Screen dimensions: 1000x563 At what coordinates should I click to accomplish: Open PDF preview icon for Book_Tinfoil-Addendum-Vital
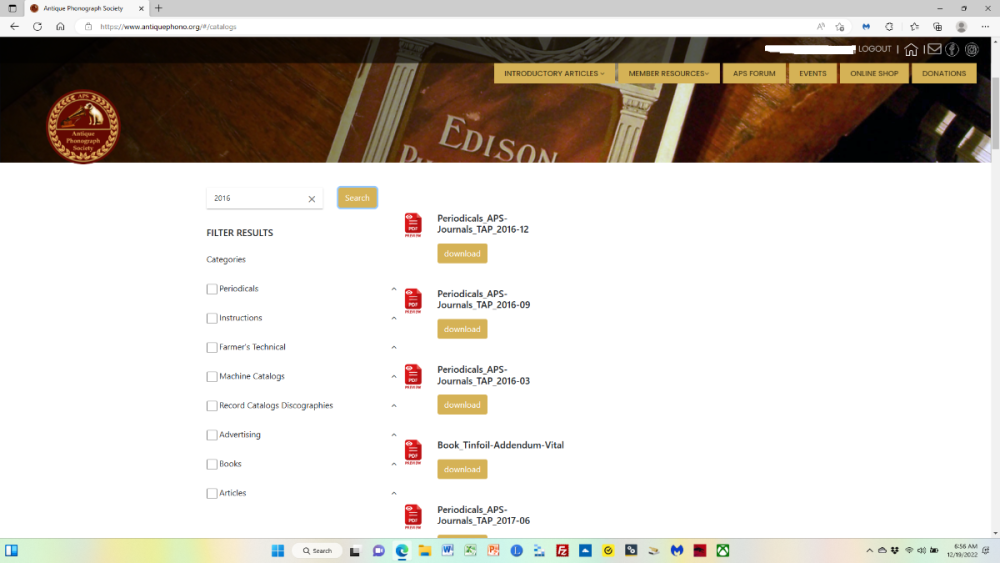pyautogui.click(x=413, y=452)
